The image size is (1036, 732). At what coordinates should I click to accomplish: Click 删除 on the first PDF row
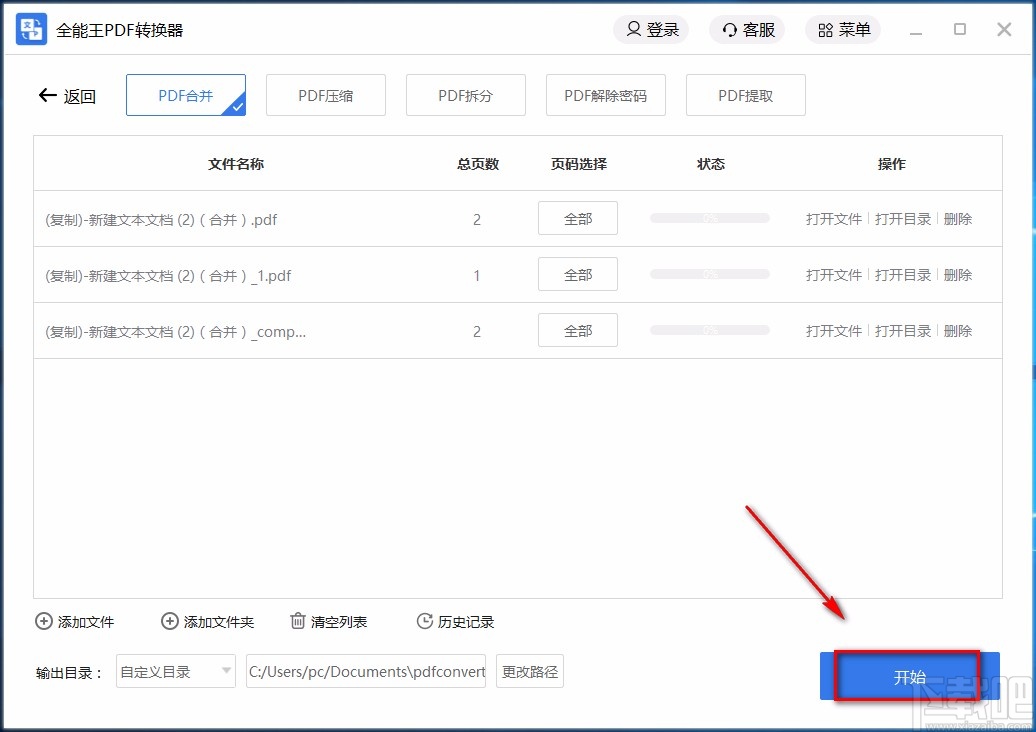pyautogui.click(x=957, y=218)
